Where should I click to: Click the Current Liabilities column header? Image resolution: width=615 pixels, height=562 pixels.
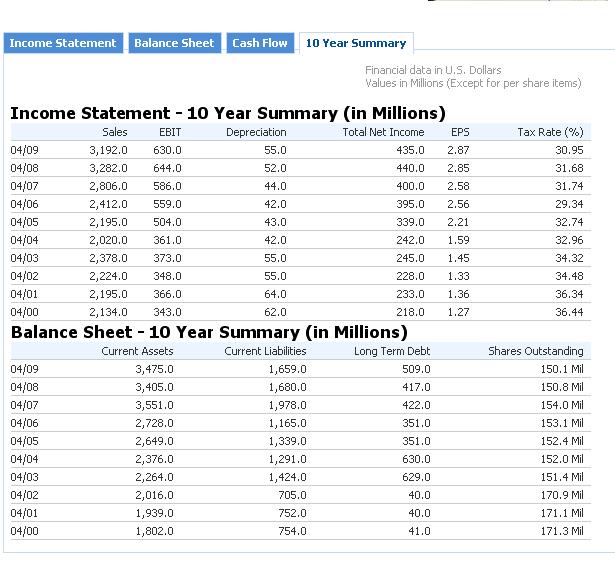[x=265, y=351]
